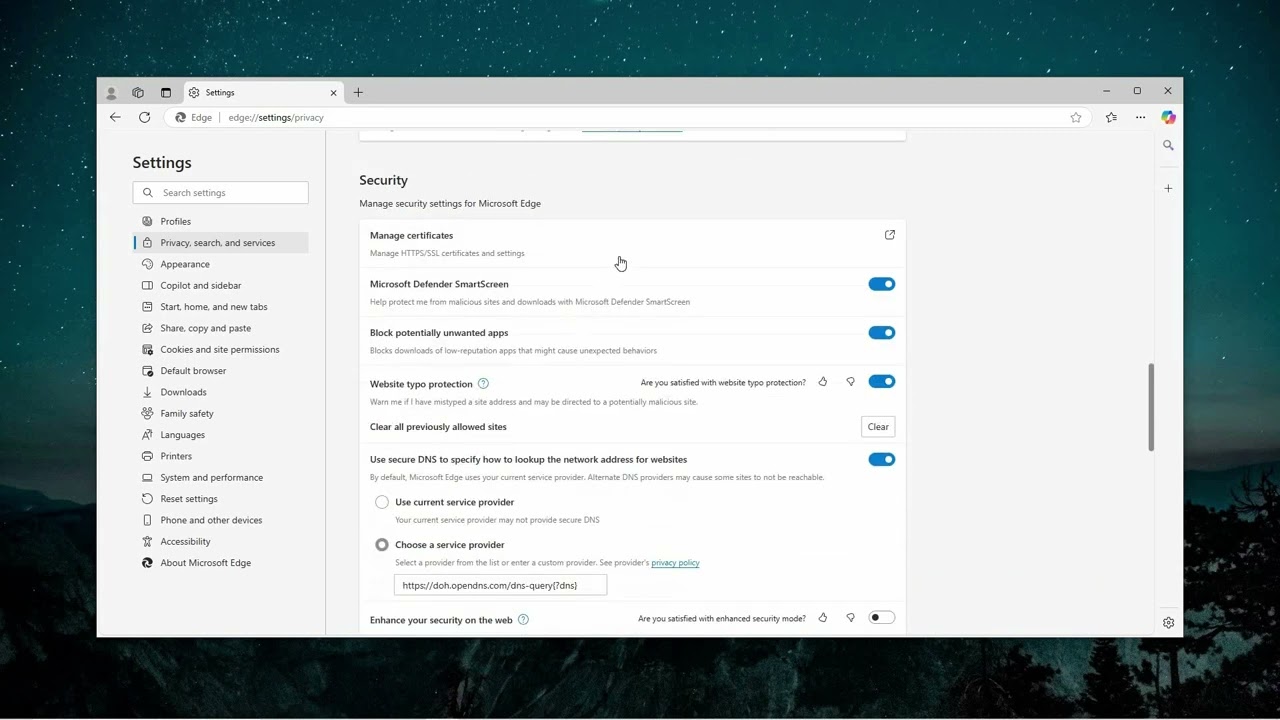Image resolution: width=1280 pixels, height=720 pixels.
Task: Click help icon beside Enhance your security
Action: pyautogui.click(x=523, y=620)
